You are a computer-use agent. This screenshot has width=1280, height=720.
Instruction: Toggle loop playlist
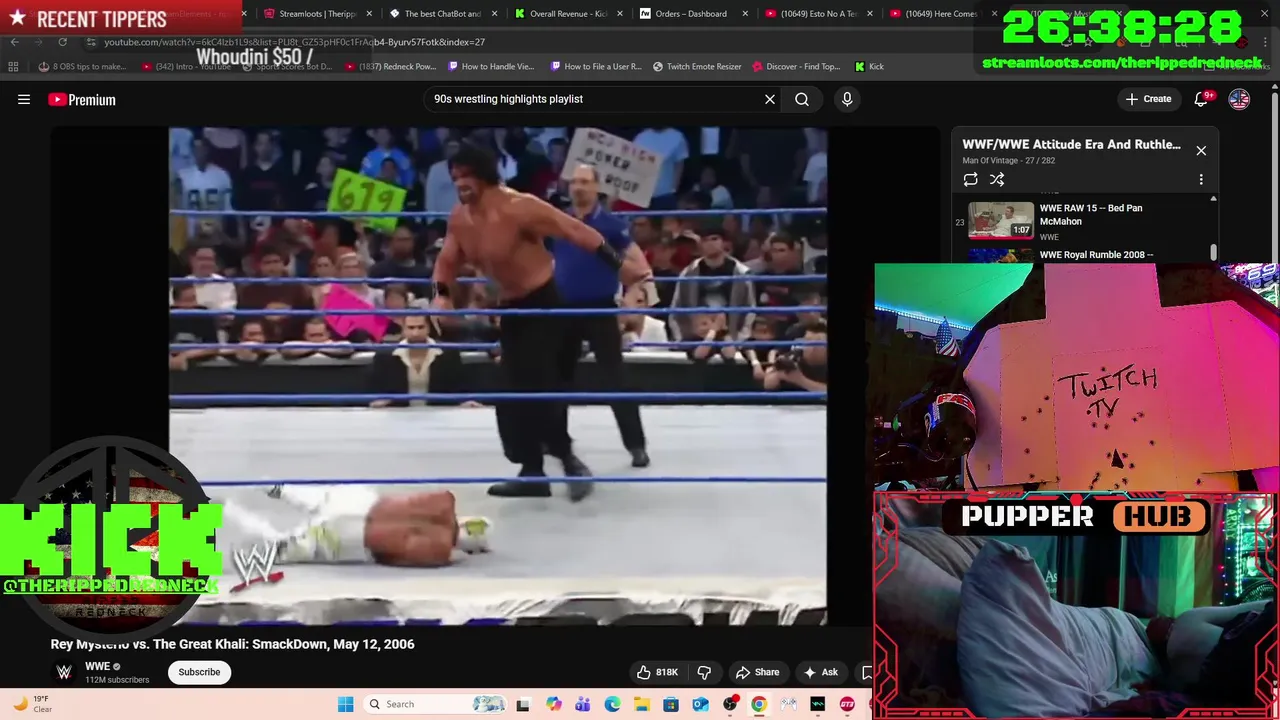(x=970, y=179)
